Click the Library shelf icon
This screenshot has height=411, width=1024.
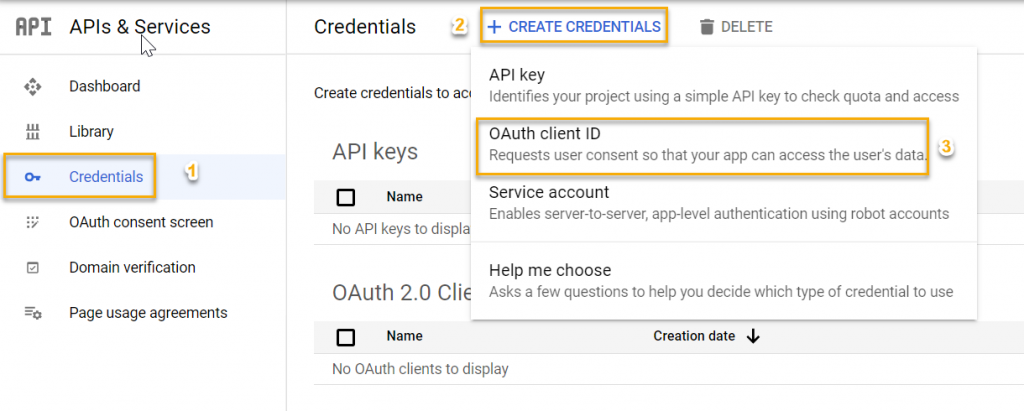click(x=32, y=132)
